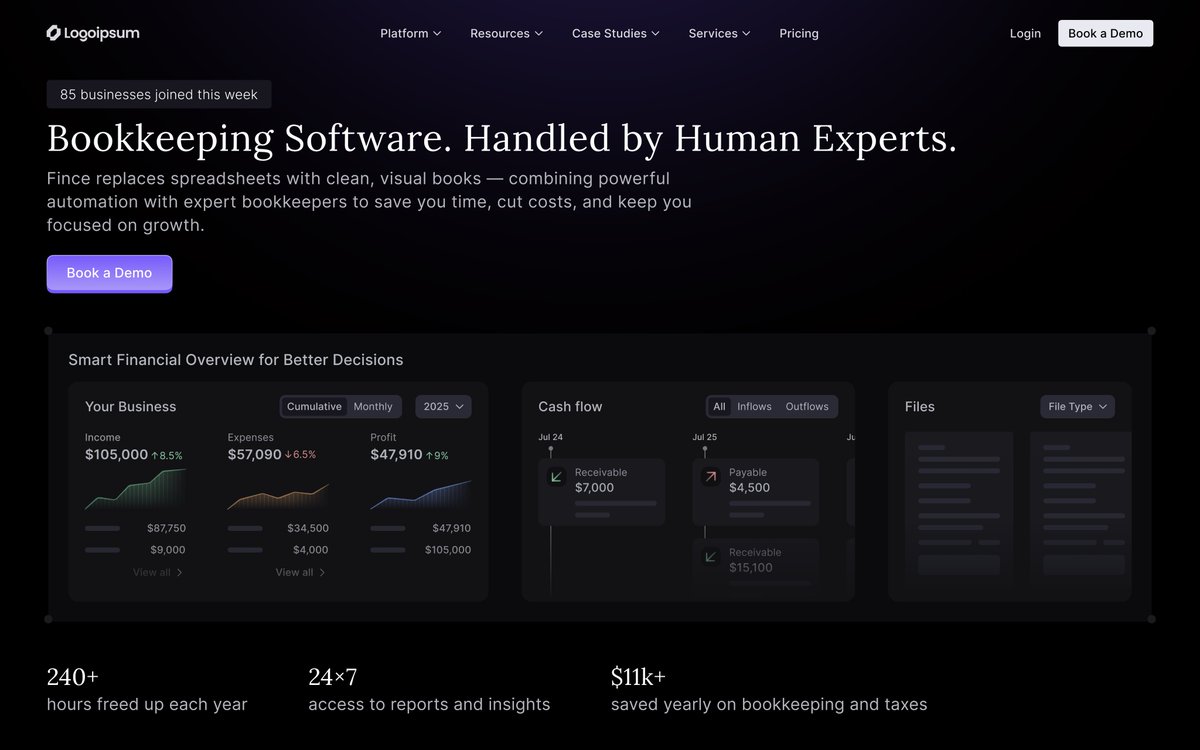Click the Expenses amount $57,090
Screen dimensions: 1200x750
[255, 455]
